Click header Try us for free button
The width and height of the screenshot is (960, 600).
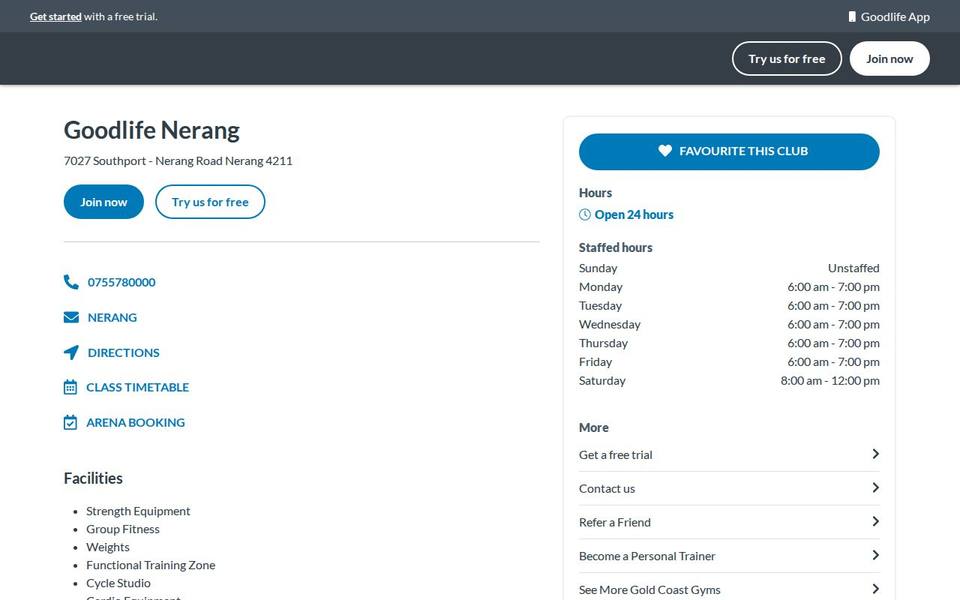coord(787,59)
